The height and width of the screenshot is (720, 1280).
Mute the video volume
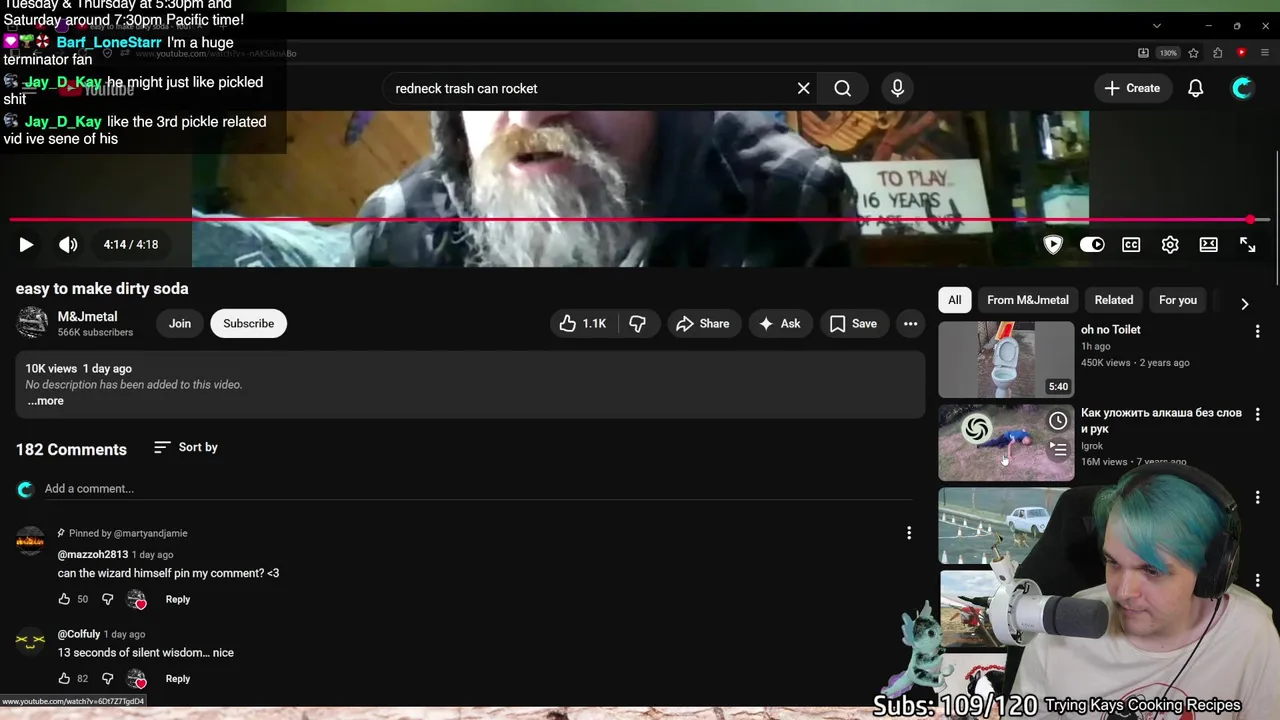pyautogui.click(x=68, y=244)
